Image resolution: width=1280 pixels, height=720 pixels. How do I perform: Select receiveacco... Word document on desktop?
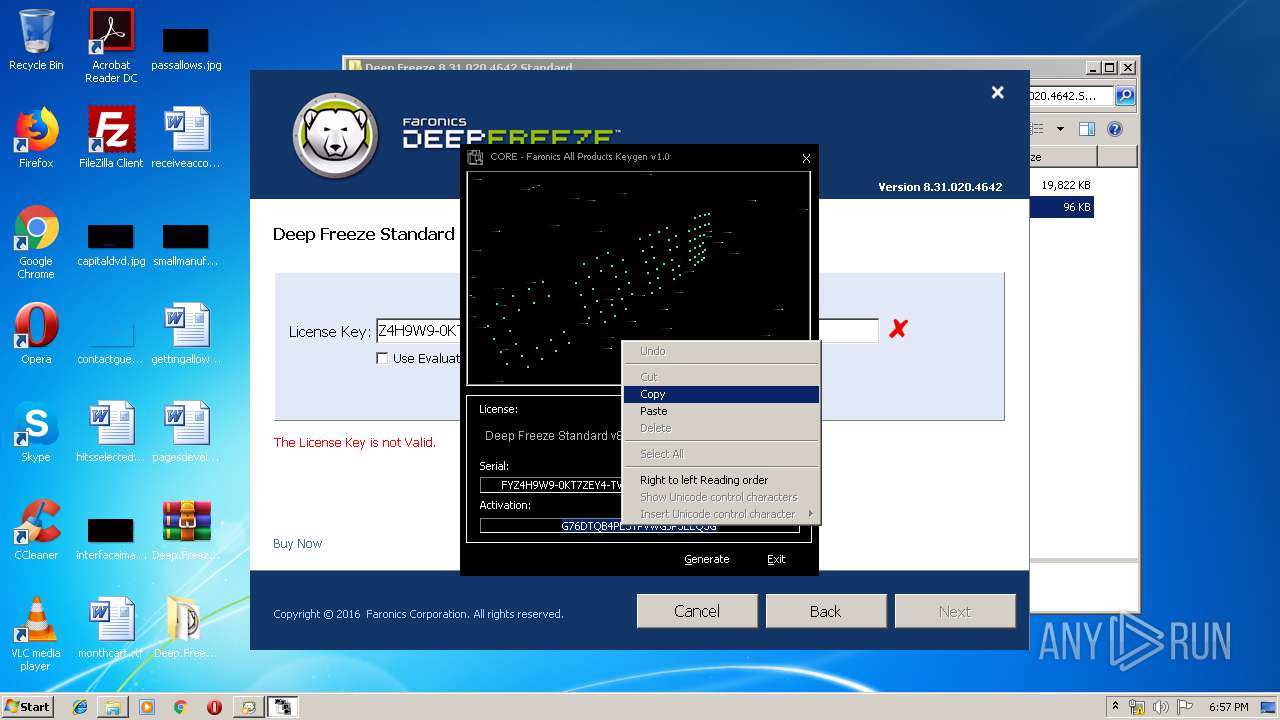[x=186, y=138]
